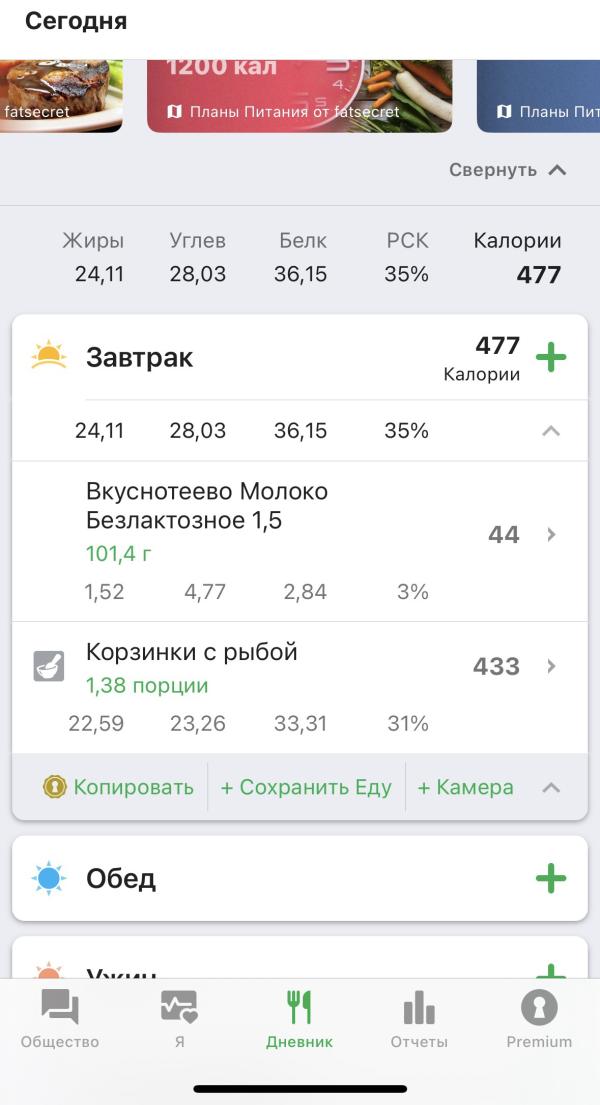The width and height of the screenshot is (600, 1105).
Task: Open the Общество chat bubbles icon
Action: click(60, 1008)
